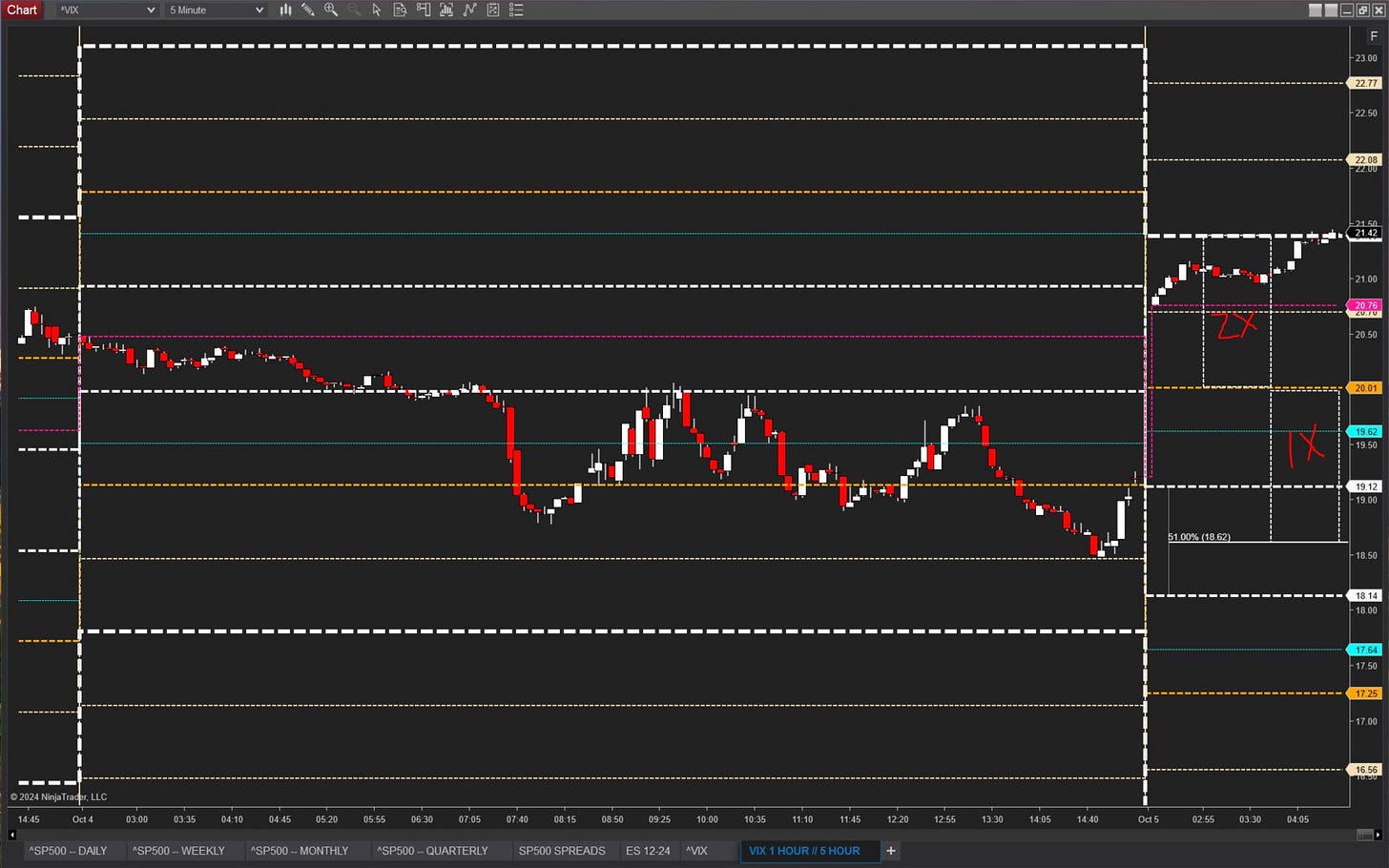Click the 04:05 time label after Oct 5

[x=1297, y=819]
